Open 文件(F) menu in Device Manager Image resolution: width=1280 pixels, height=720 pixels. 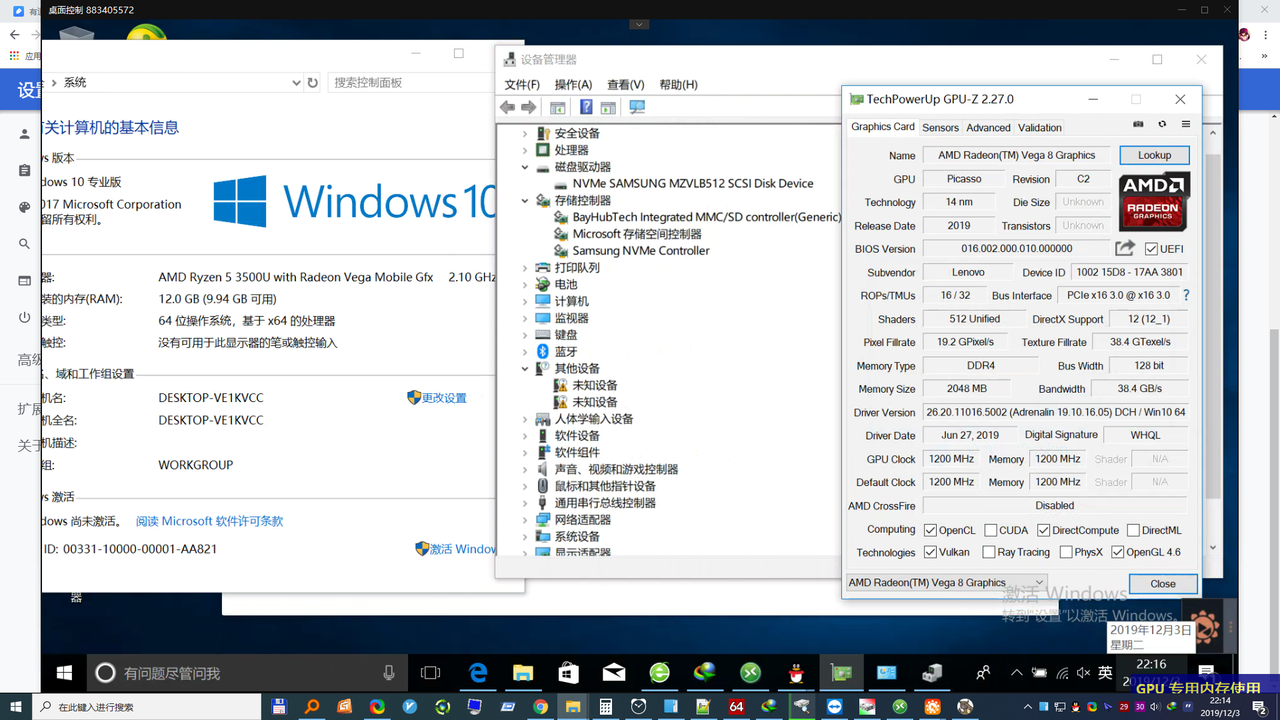pos(522,85)
